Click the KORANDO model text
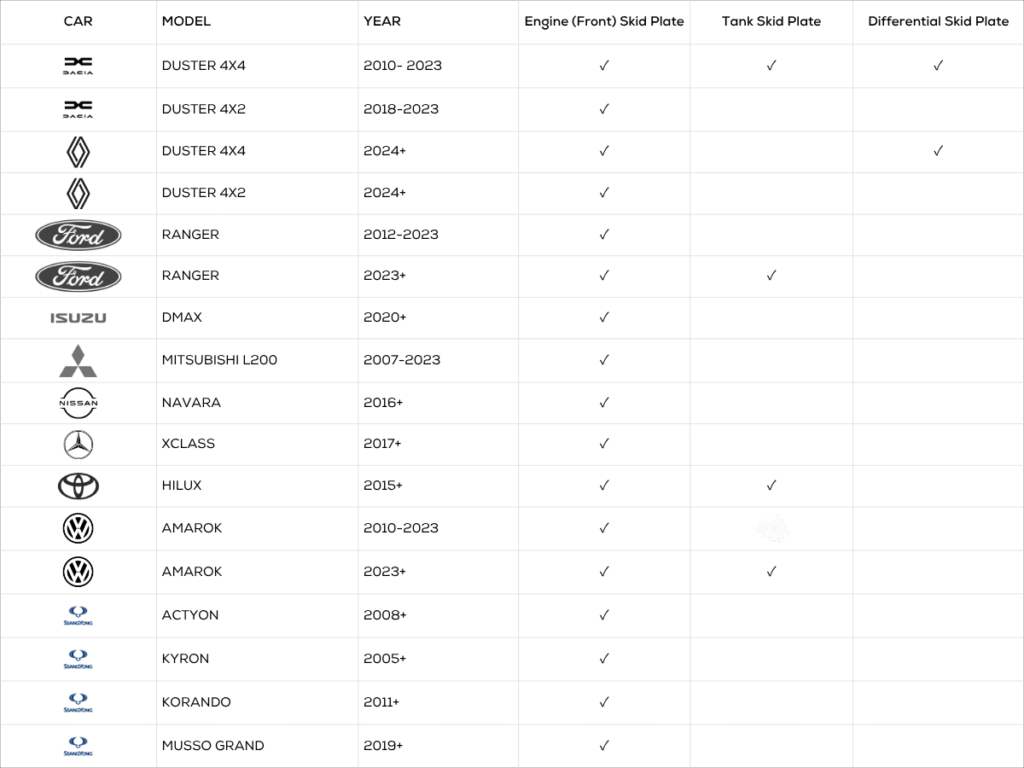Viewport: 1024px width, 768px height. 196,702
